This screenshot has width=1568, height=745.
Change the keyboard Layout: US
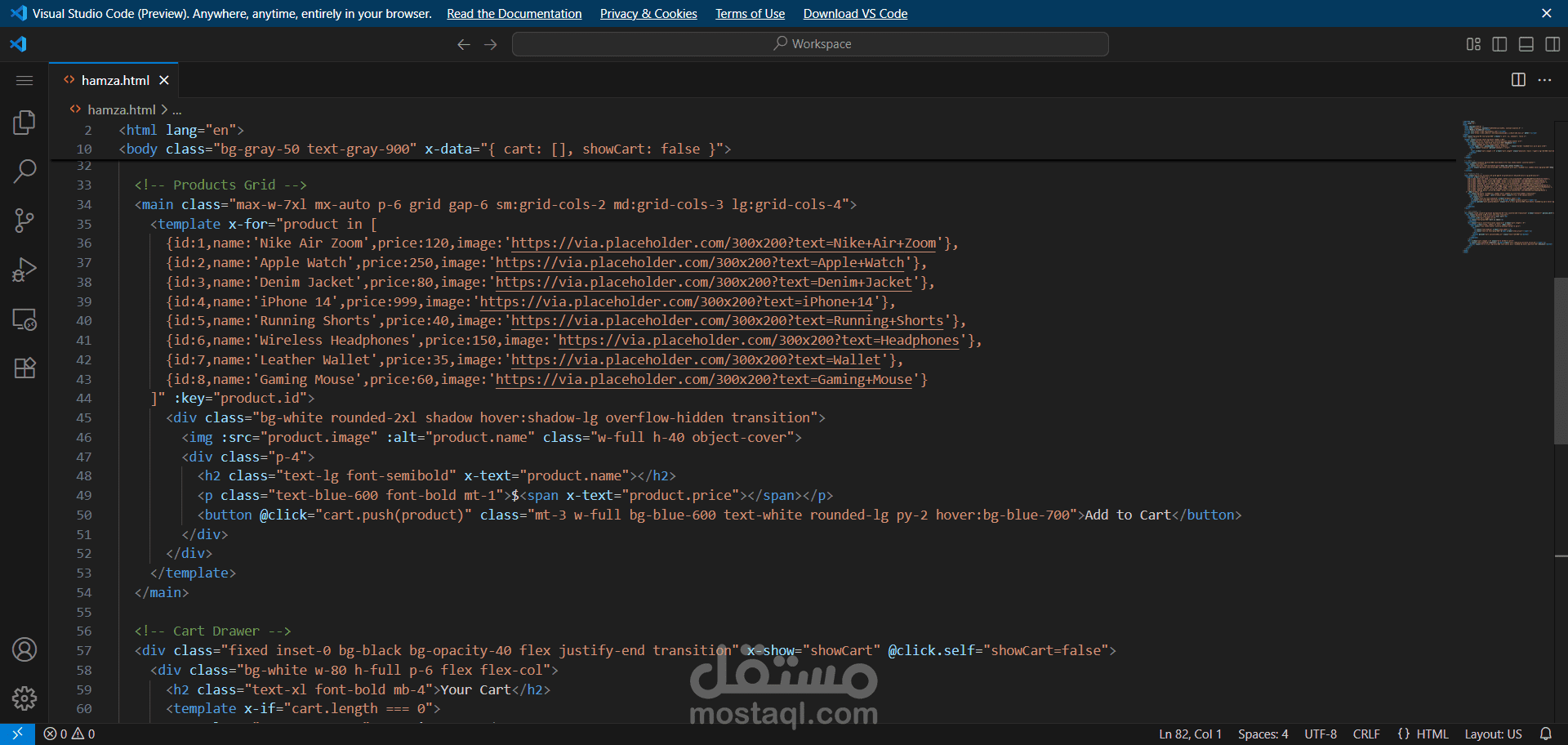click(x=1493, y=734)
